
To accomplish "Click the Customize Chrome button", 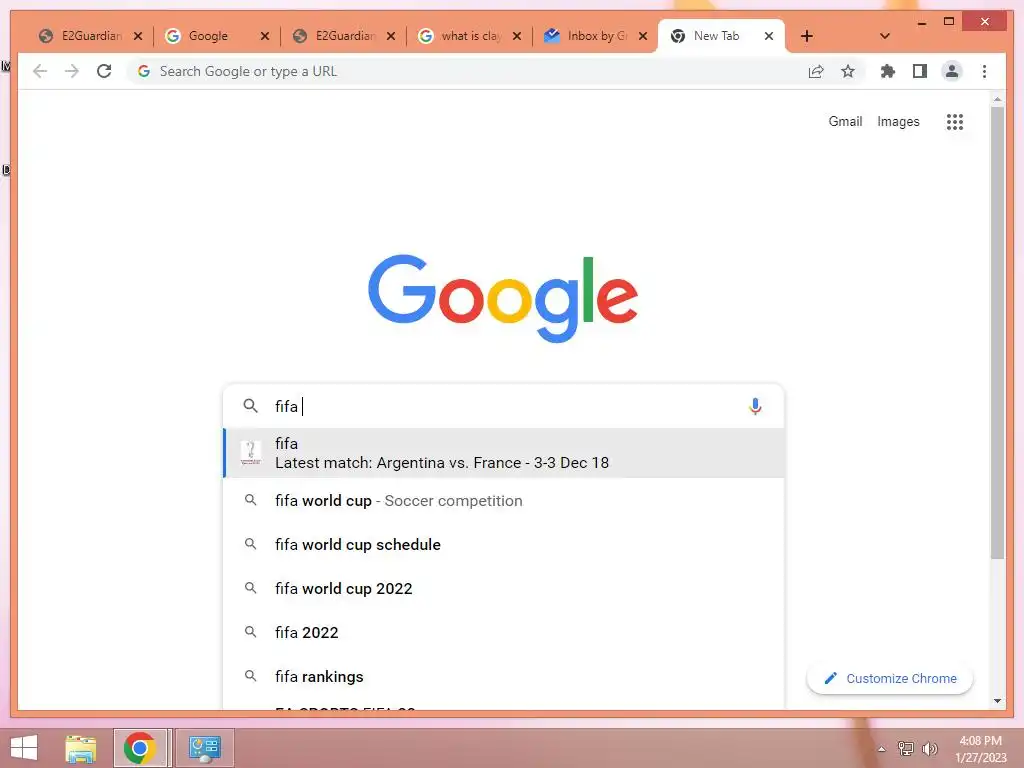I will point(889,679).
